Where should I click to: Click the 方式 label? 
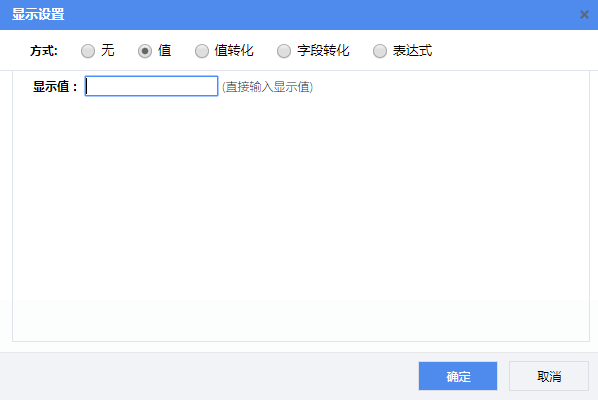[43, 51]
